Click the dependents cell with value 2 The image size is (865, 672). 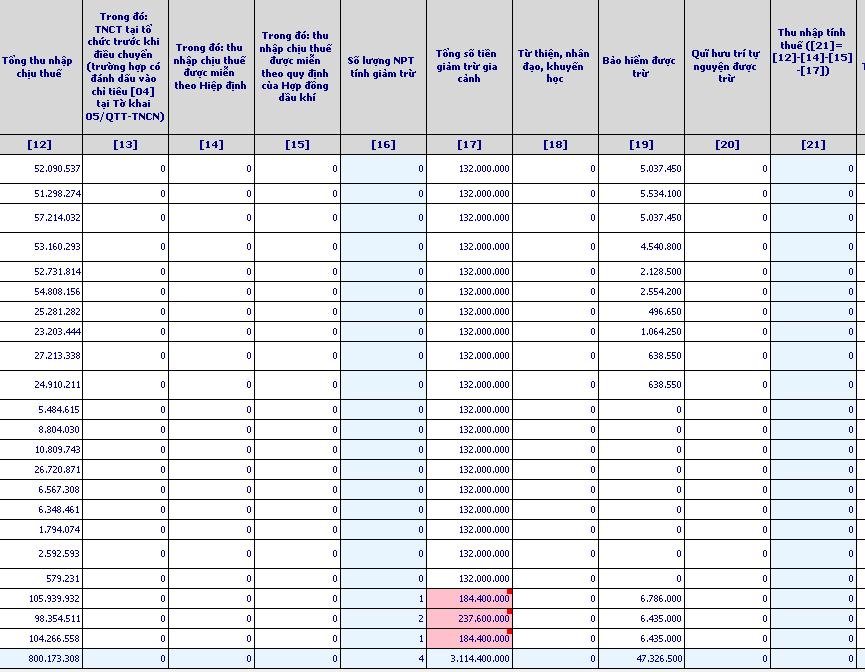click(383, 618)
